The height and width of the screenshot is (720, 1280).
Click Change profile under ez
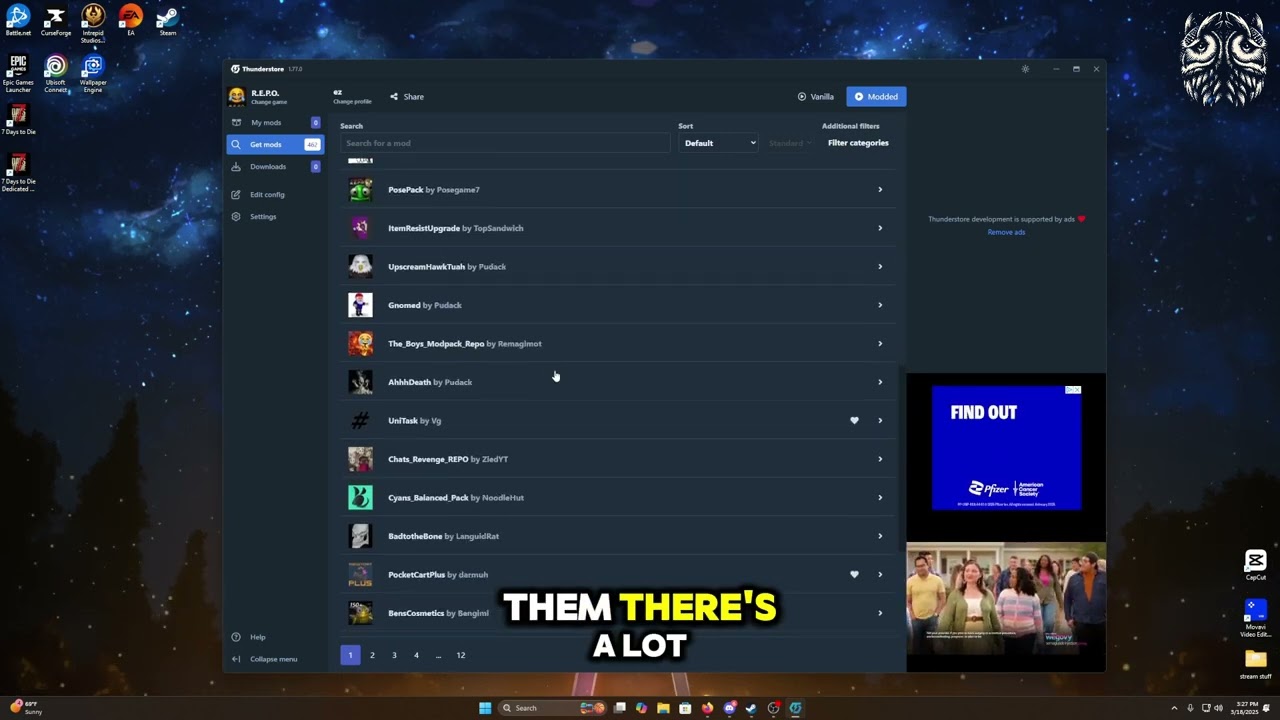[x=352, y=102]
